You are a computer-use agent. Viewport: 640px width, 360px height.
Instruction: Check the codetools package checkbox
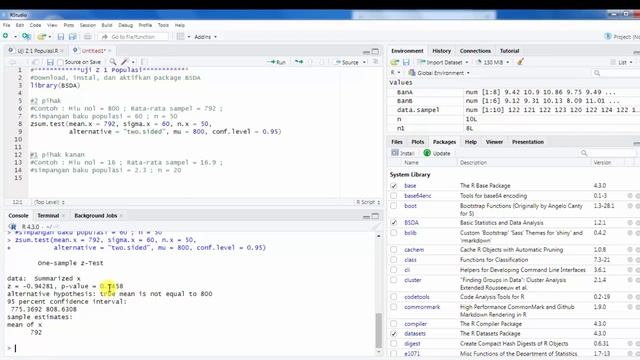[393, 297]
